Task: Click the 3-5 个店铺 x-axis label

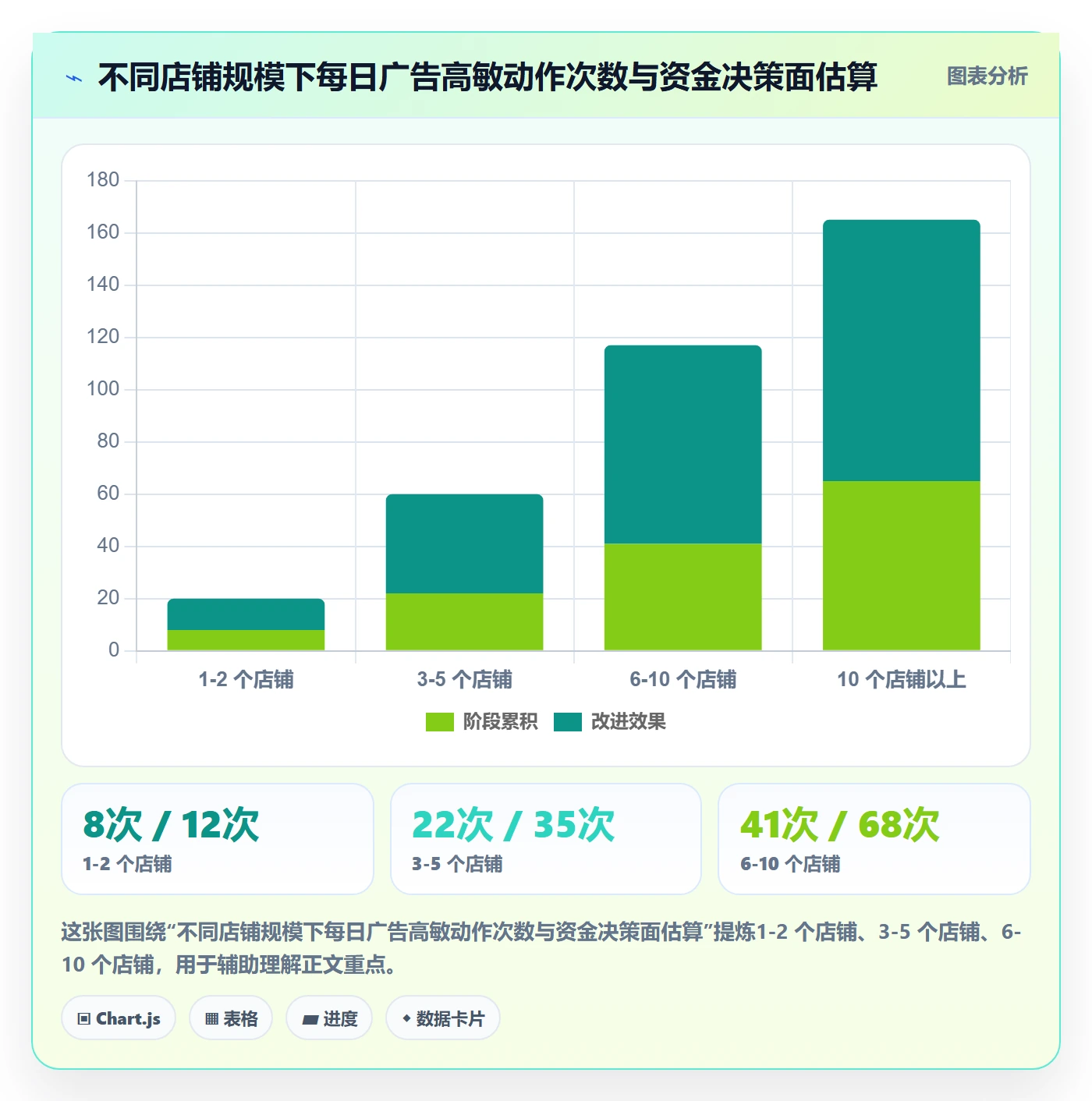Action: (465, 680)
